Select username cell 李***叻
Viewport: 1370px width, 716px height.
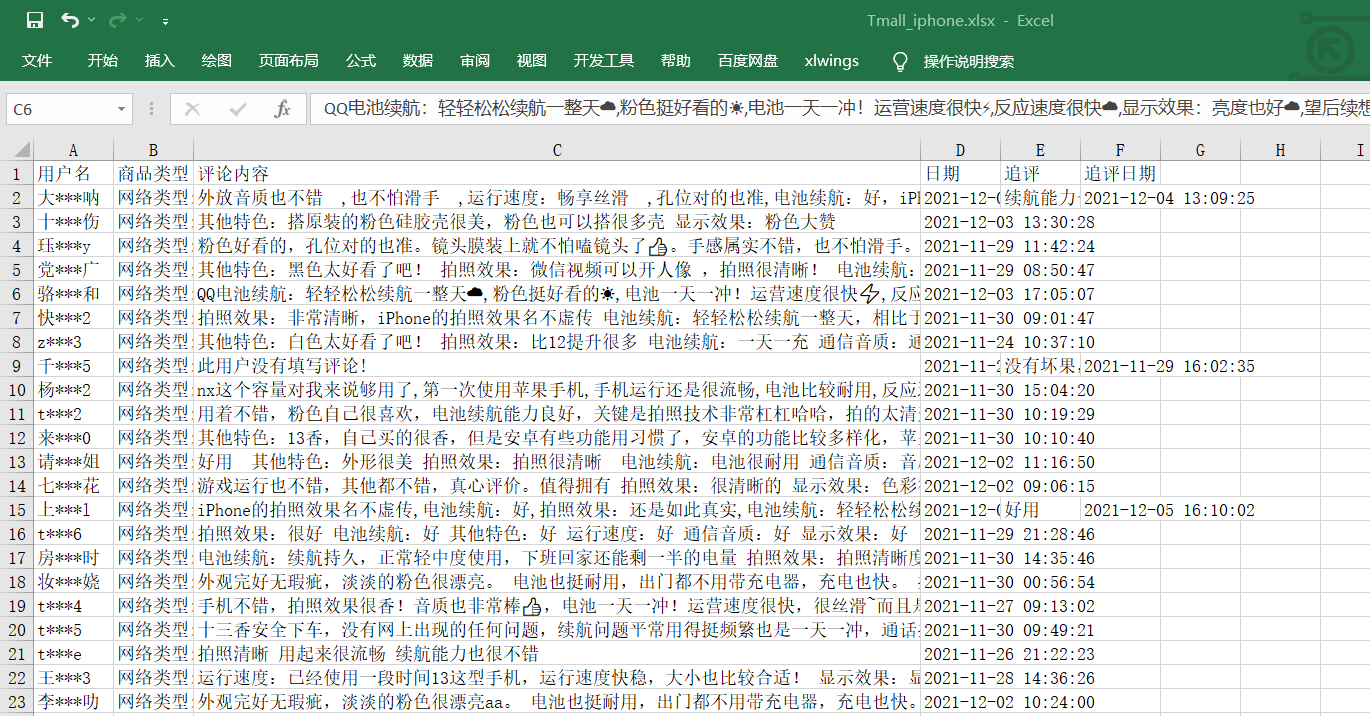coord(74,702)
